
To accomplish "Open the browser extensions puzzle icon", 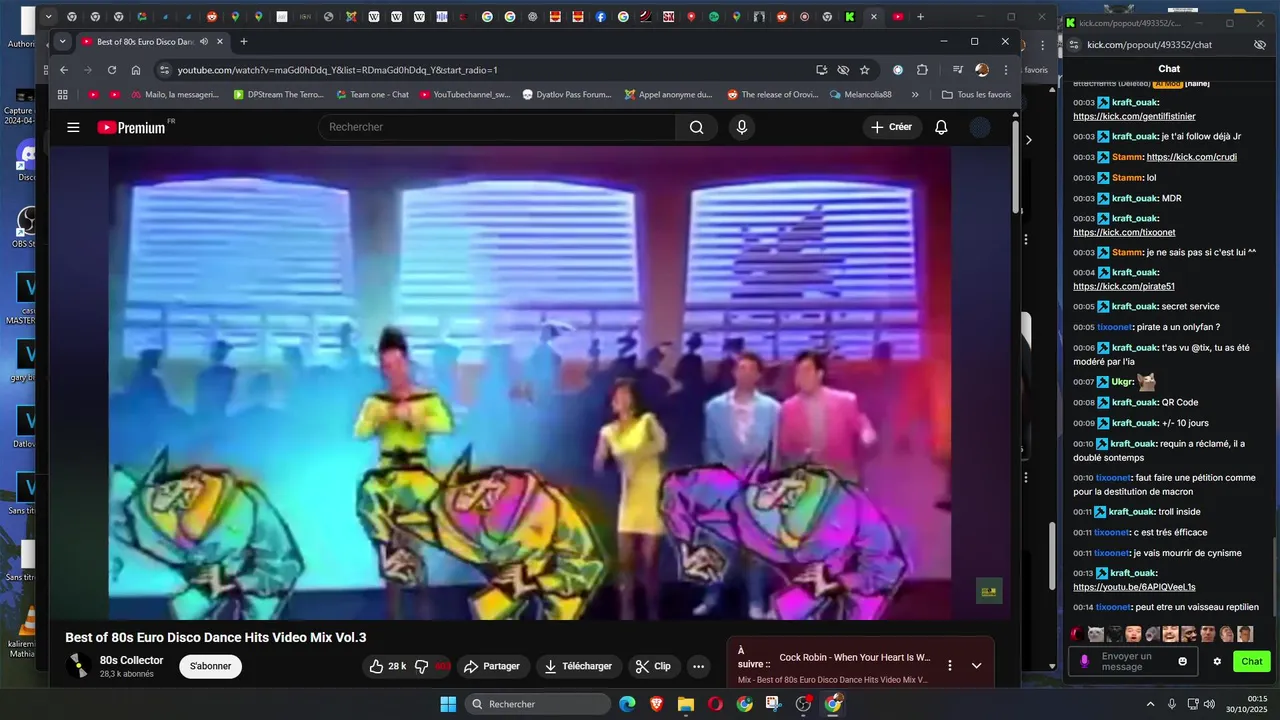I will pyautogui.click(x=922, y=70).
